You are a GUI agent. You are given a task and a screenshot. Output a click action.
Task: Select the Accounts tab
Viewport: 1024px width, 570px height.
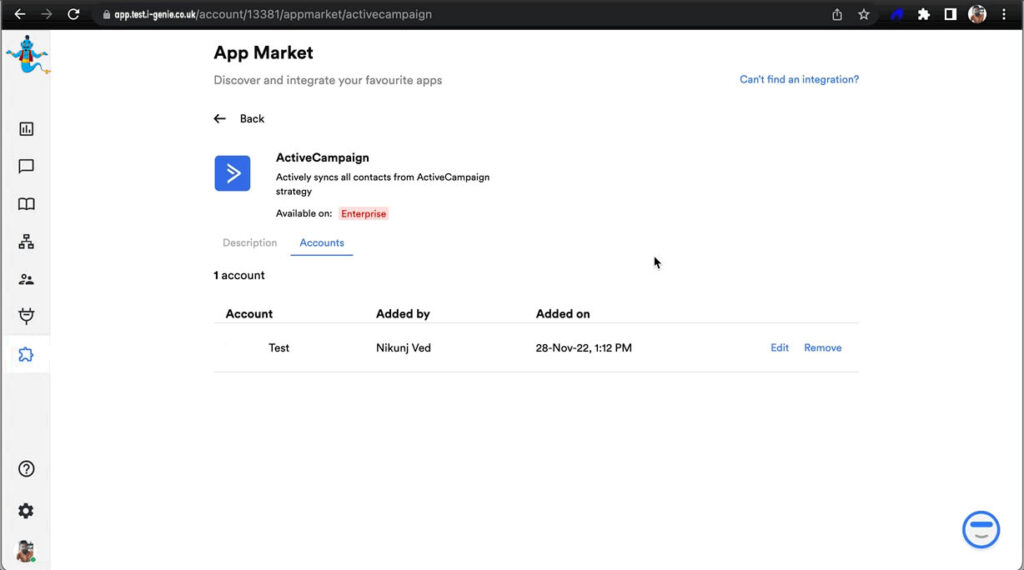(x=322, y=243)
